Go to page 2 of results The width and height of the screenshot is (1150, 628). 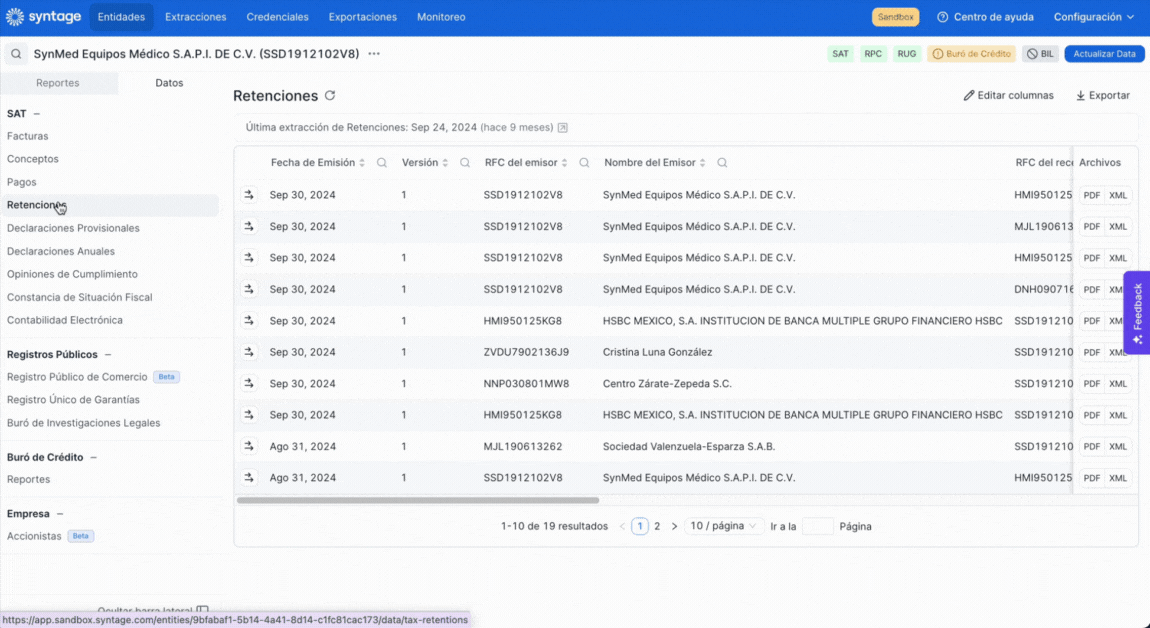tap(657, 526)
